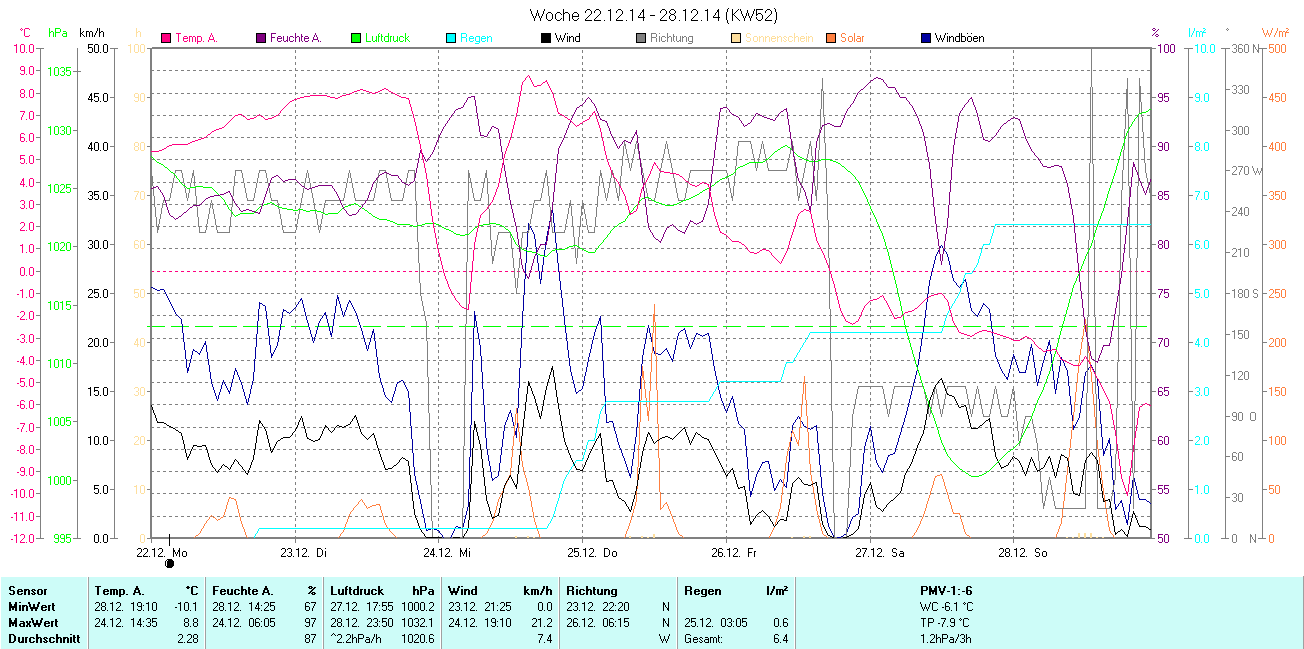Click the '25.12. Do' date label
This screenshot has height=649, width=1304.
click(x=592, y=552)
